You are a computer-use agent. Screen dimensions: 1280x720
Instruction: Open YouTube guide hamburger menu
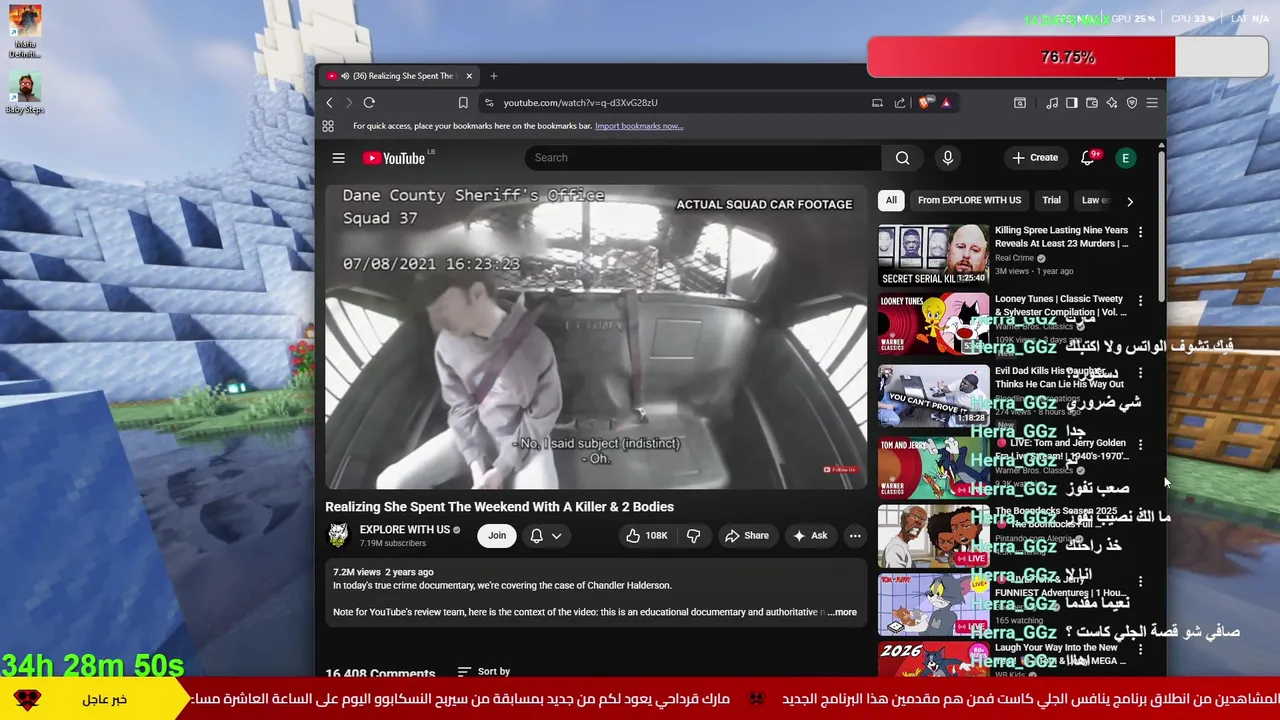coord(339,158)
